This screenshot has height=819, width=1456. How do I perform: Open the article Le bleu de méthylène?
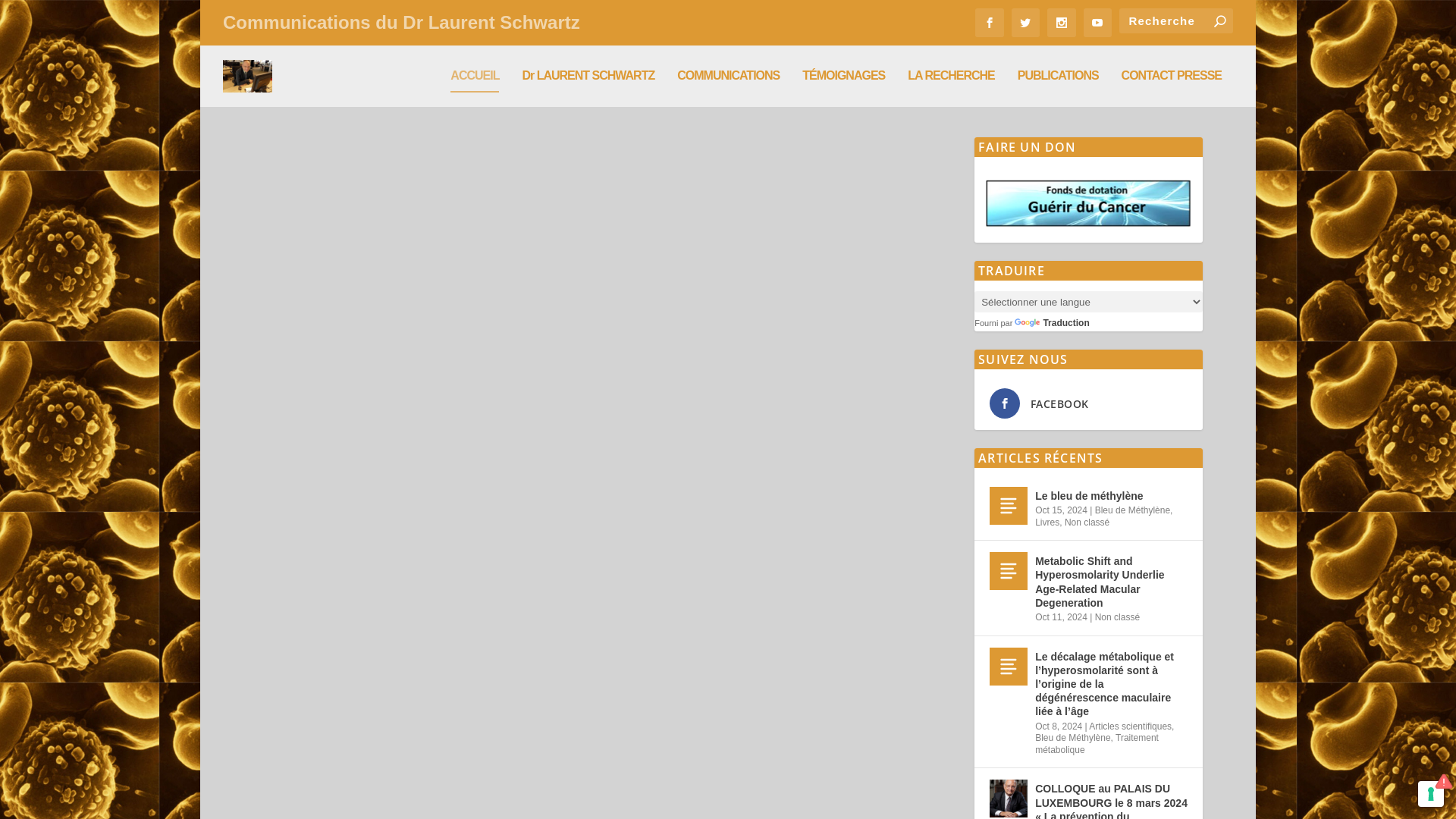[1089, 496]
